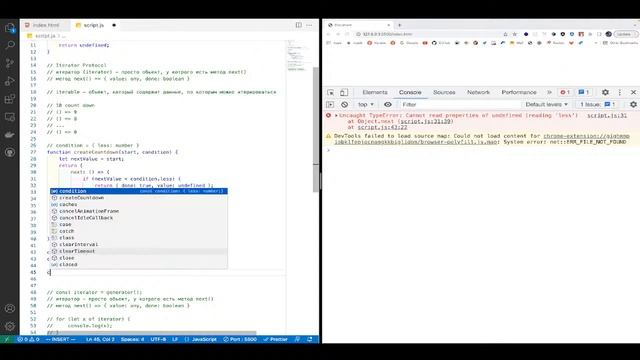
Task: Open the top JavaScript context dropdown
Action: 366,104
